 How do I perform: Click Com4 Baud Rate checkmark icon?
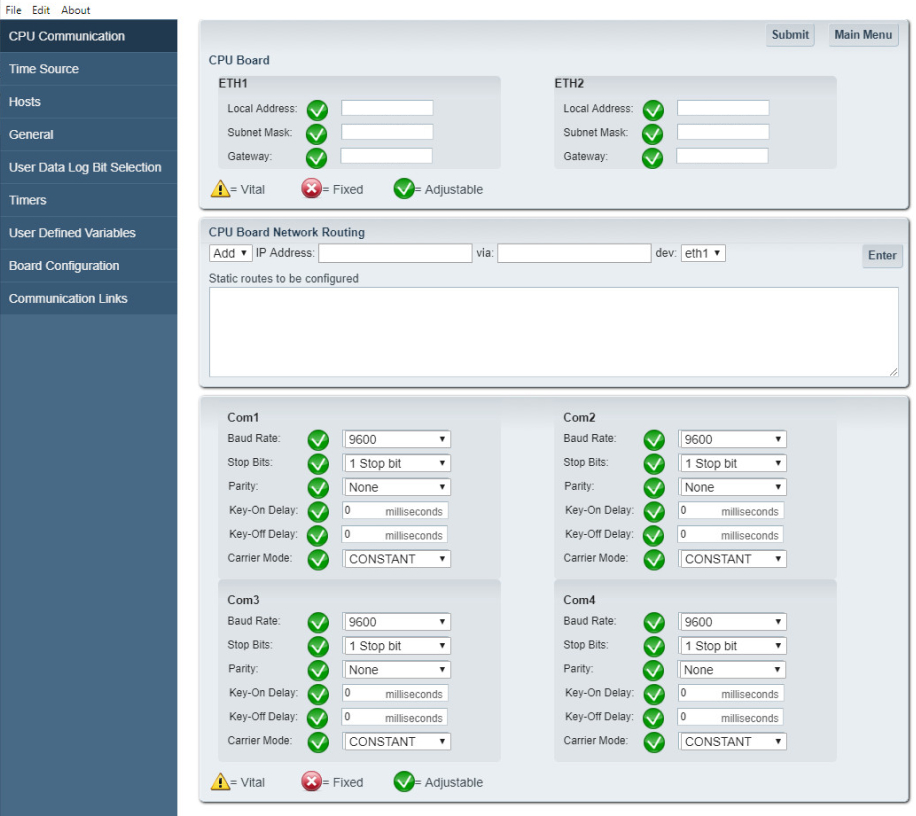point(654,623)
